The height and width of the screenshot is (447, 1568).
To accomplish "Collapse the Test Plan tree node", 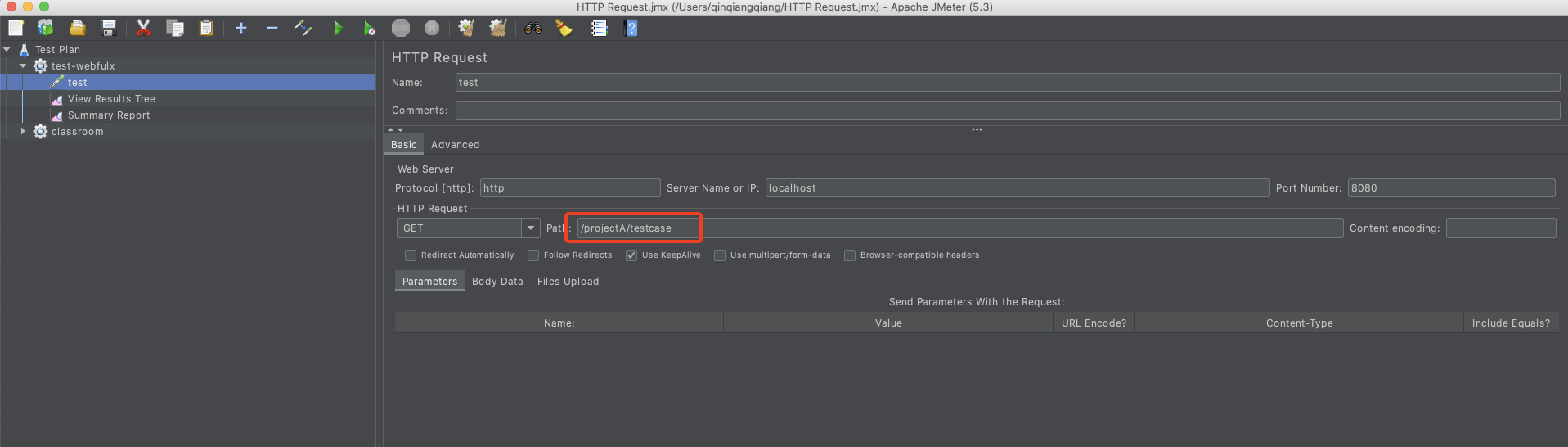I will (x=7, y=49).
